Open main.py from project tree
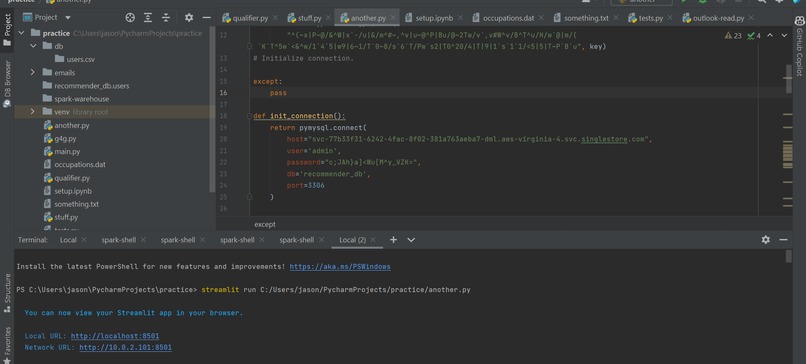 (x=62, y=152)
